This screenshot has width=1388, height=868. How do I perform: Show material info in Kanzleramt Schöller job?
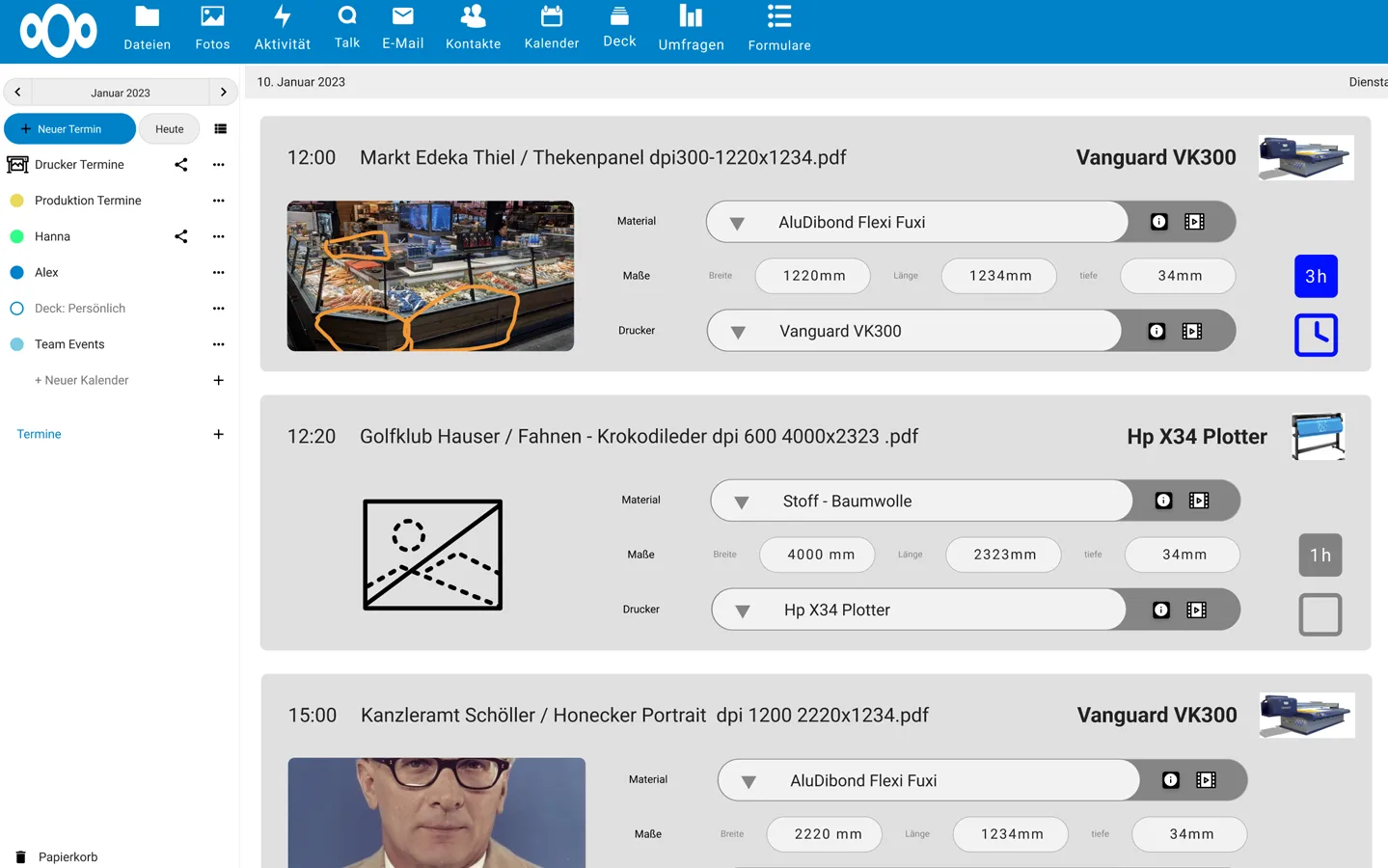pyautogui.click(x=1171, y=780)
